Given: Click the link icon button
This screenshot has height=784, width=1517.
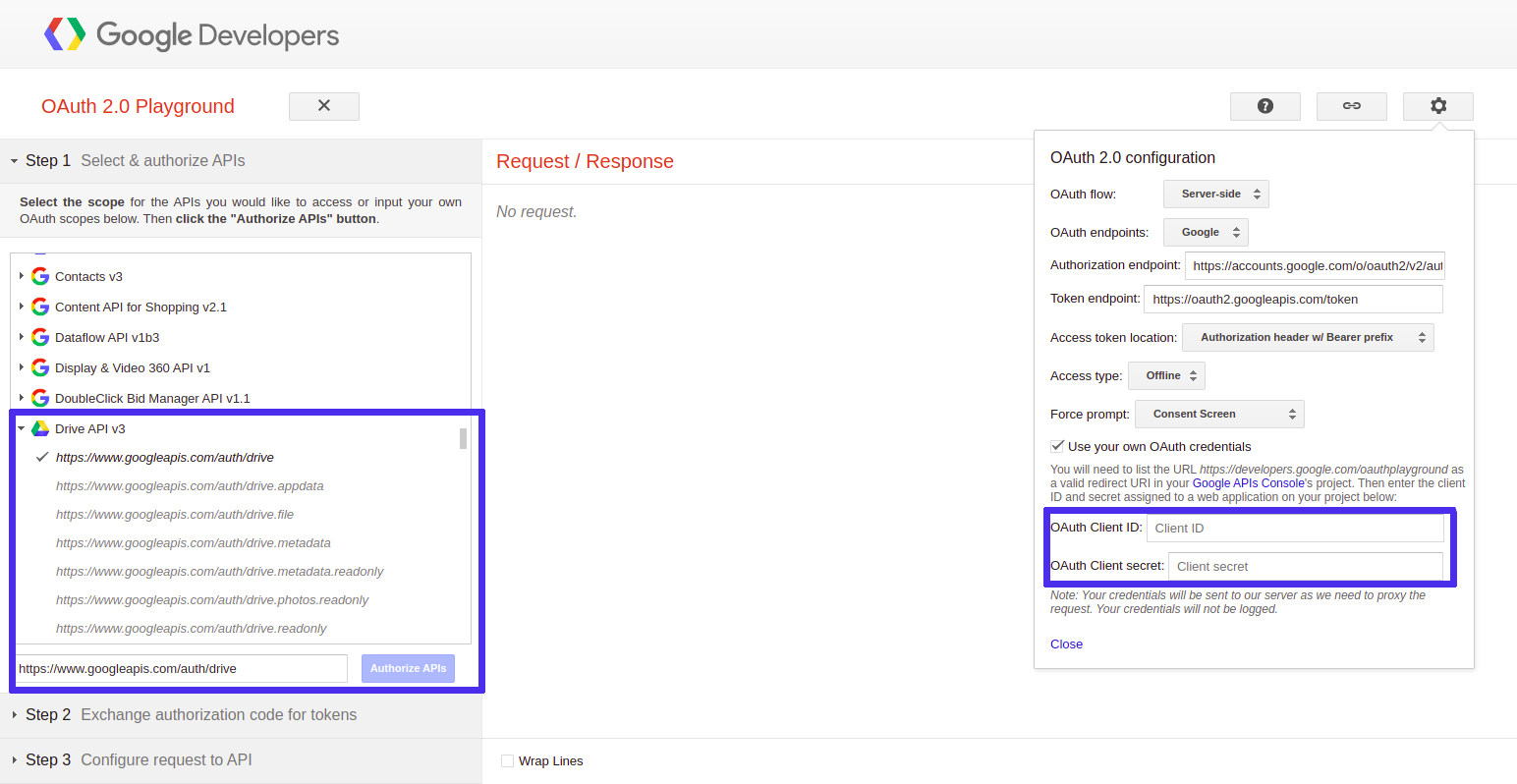Looking at the screenshot, I should click(1352, 106).
